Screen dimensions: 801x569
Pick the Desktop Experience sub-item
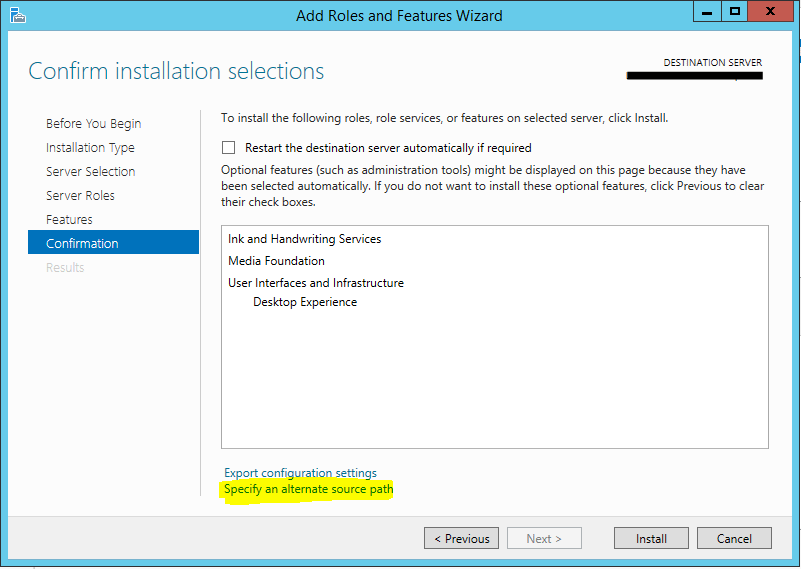click(x=305, y=302)
